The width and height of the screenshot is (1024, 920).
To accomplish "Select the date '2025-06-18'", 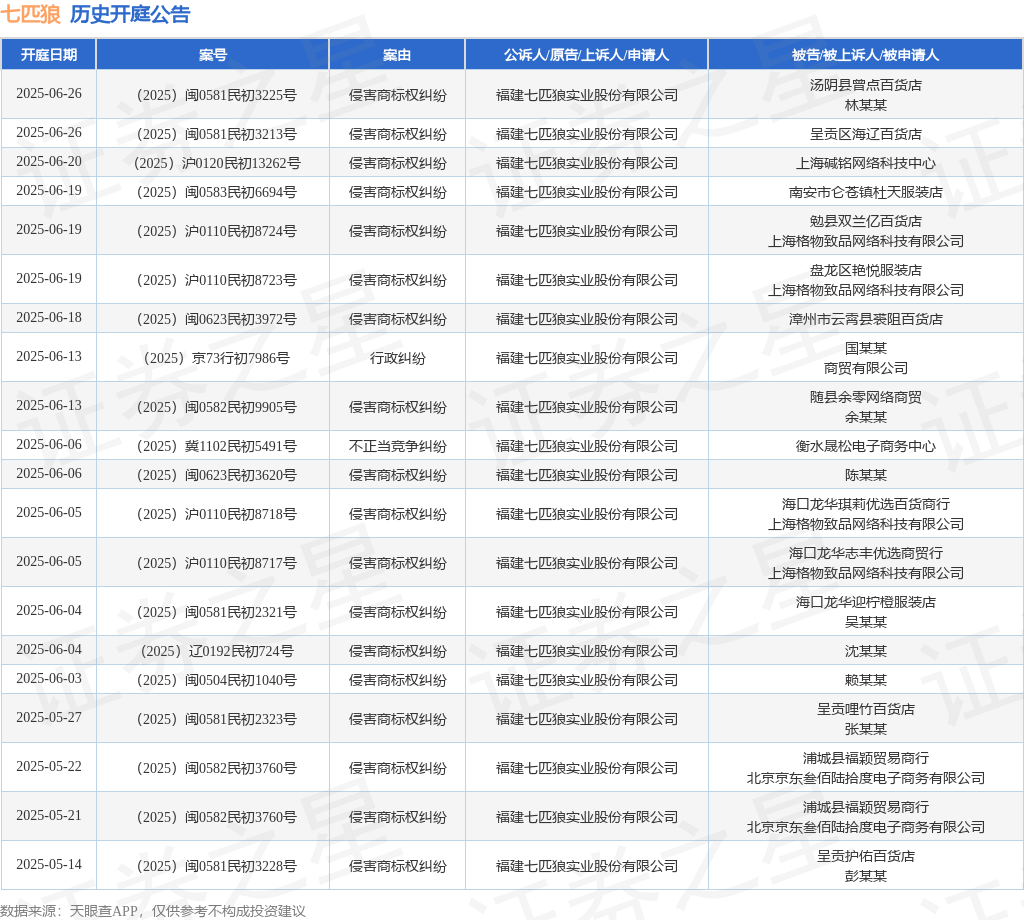I will [49, 317].
